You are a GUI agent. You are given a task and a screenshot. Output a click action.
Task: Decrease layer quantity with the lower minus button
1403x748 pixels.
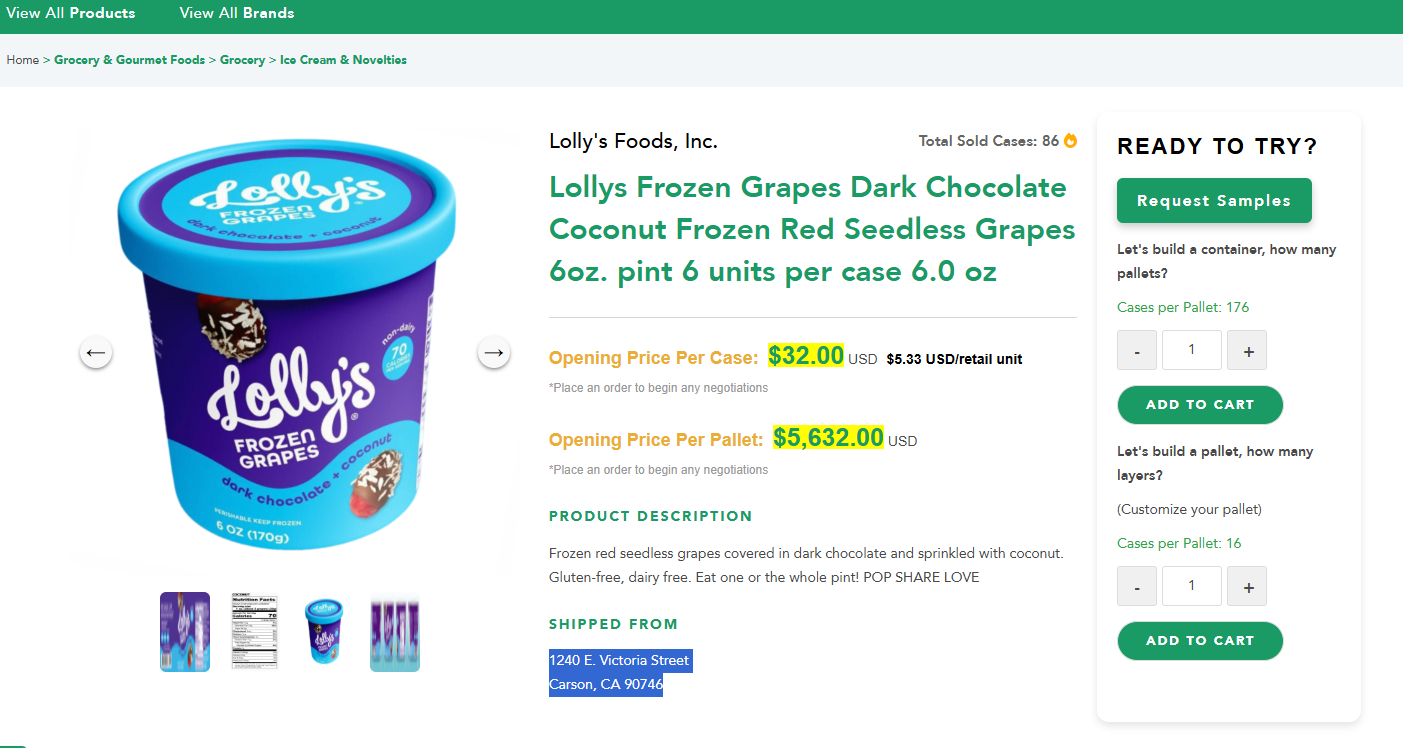tap(1137, 586)
